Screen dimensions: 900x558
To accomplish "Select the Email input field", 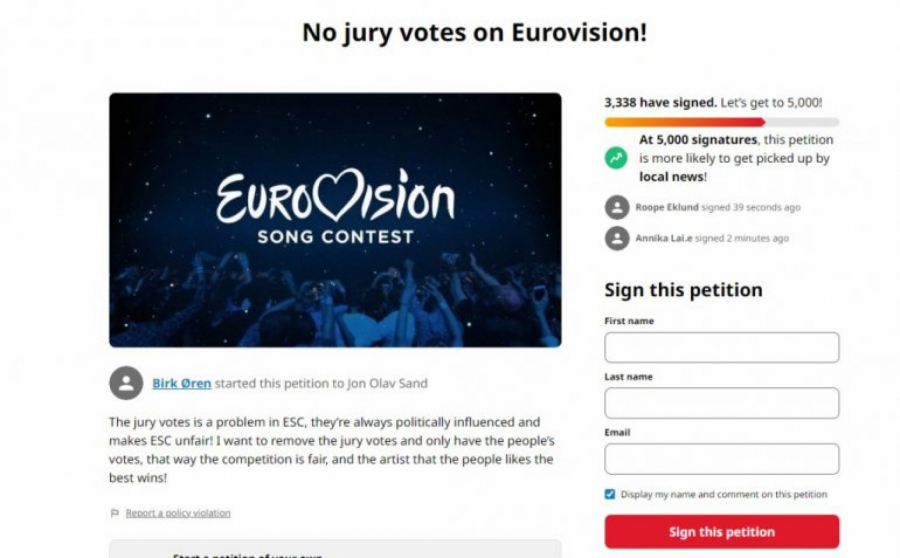I will click(x=721, y=459).
